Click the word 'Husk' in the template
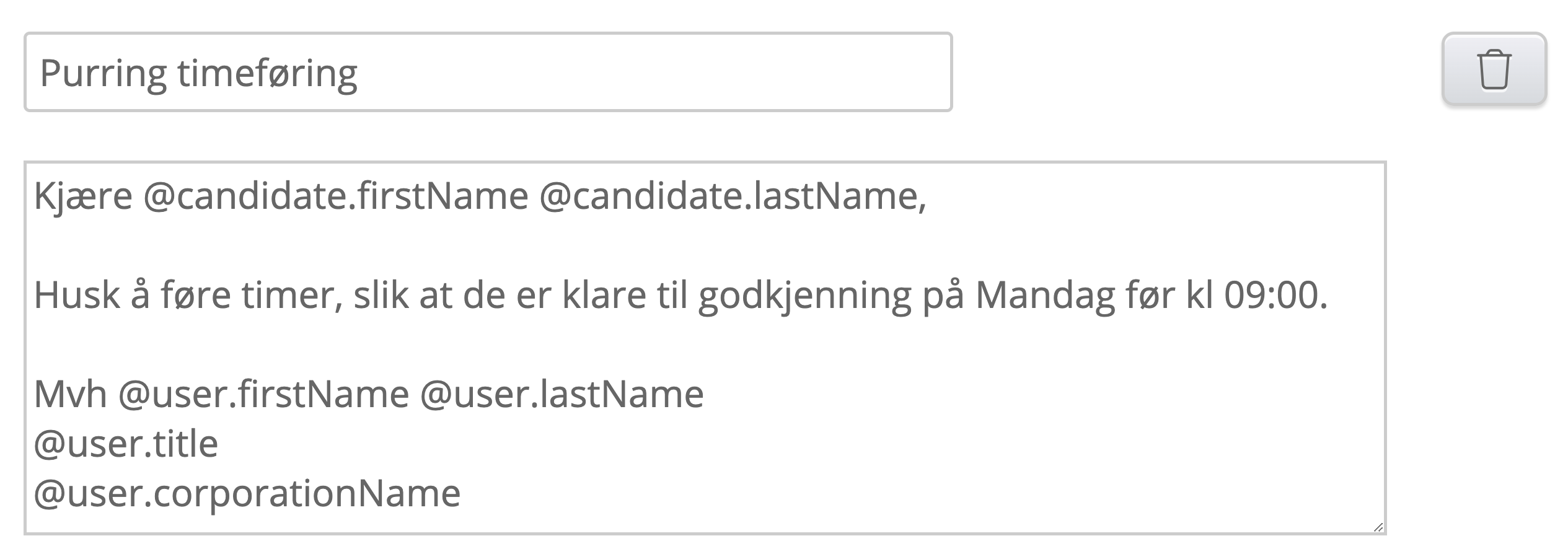This screenshot has height=554, width=1568. 77,295
